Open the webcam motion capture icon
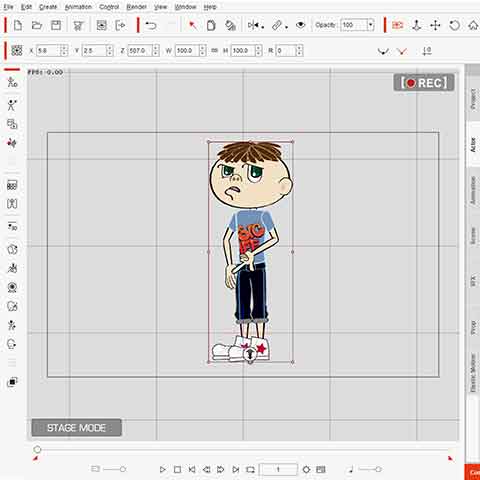This screenshot has height=480, width=480. (12, 287)
